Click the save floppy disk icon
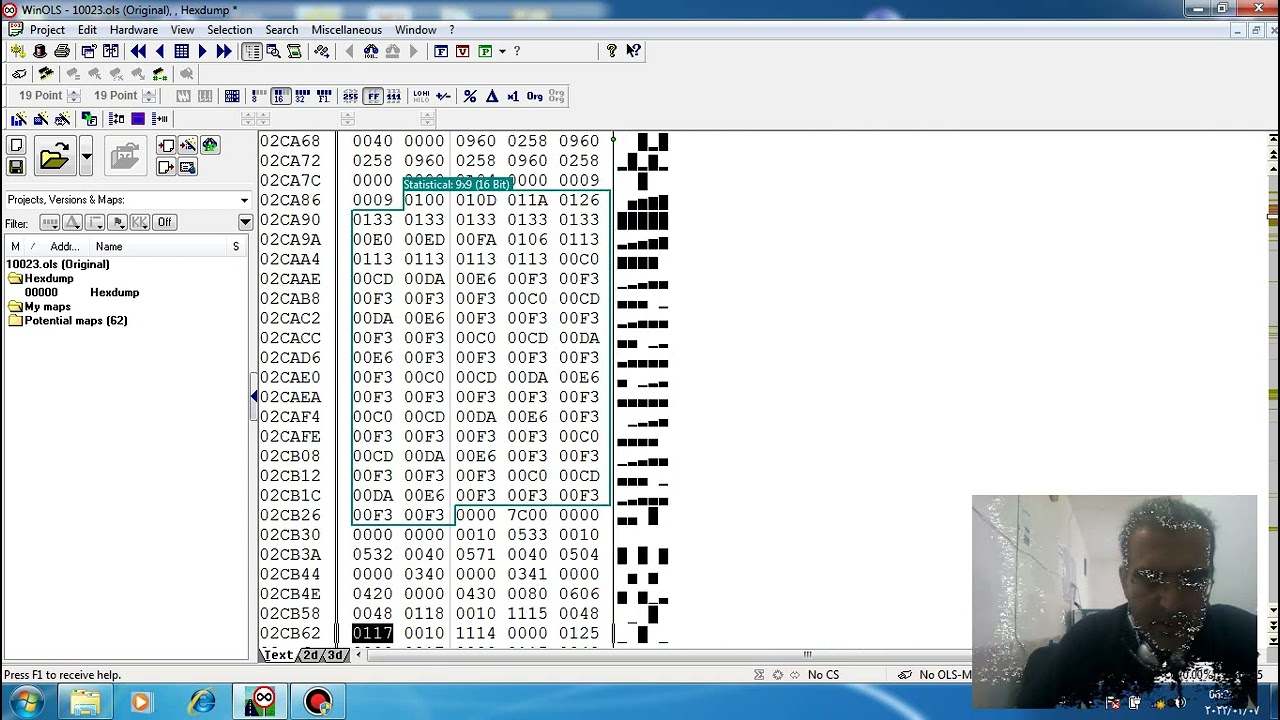Screen dimensions: 1280x720 pyautogui.click(x=16, y=167)
